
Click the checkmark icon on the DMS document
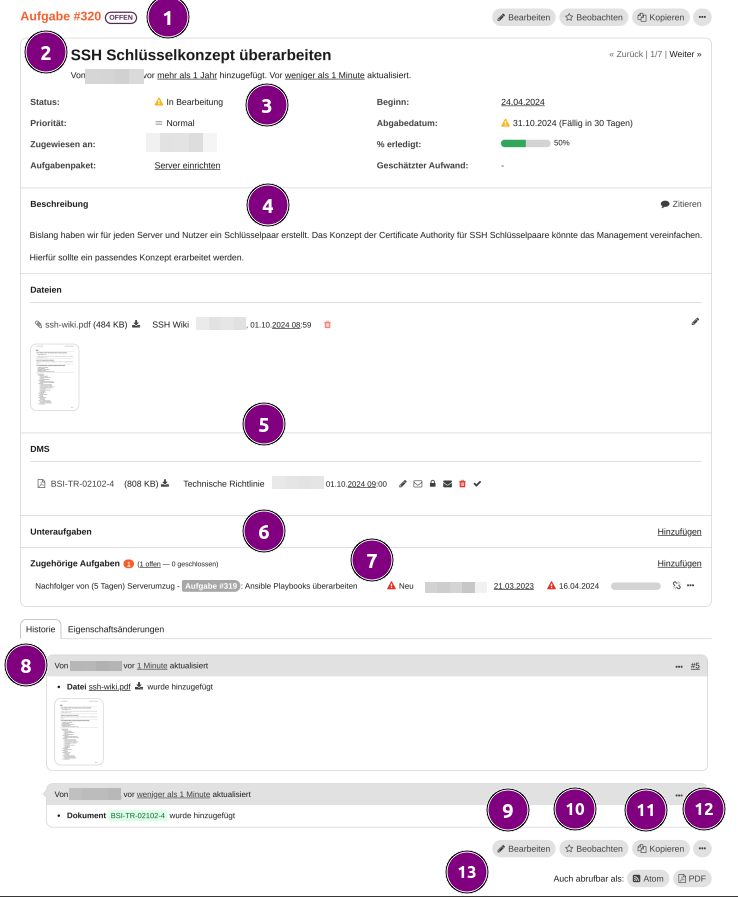(477, 484)
